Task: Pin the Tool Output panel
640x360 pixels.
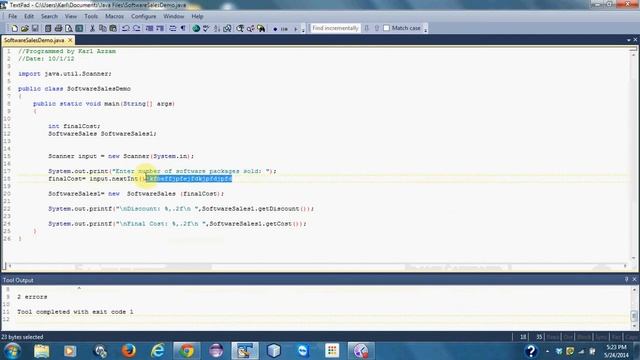Action: point(627,279)
